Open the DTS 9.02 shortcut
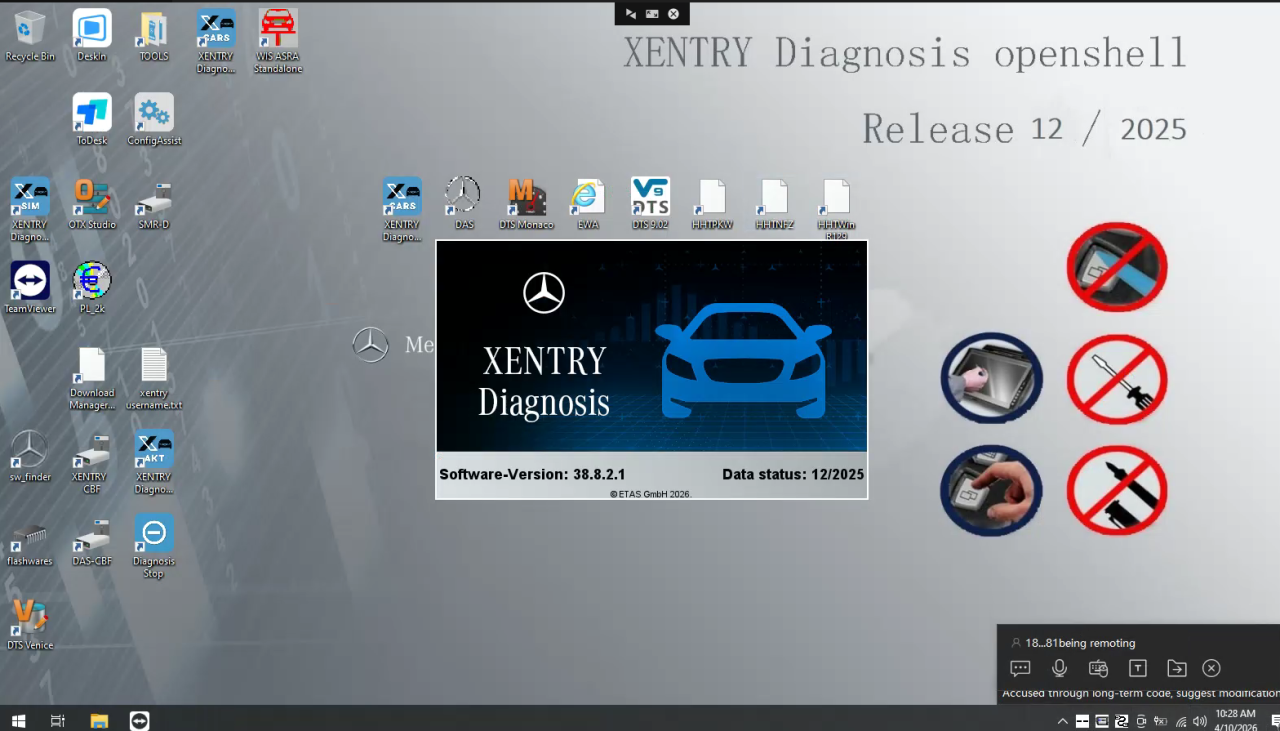1280x731 pixels. [650, 198]
